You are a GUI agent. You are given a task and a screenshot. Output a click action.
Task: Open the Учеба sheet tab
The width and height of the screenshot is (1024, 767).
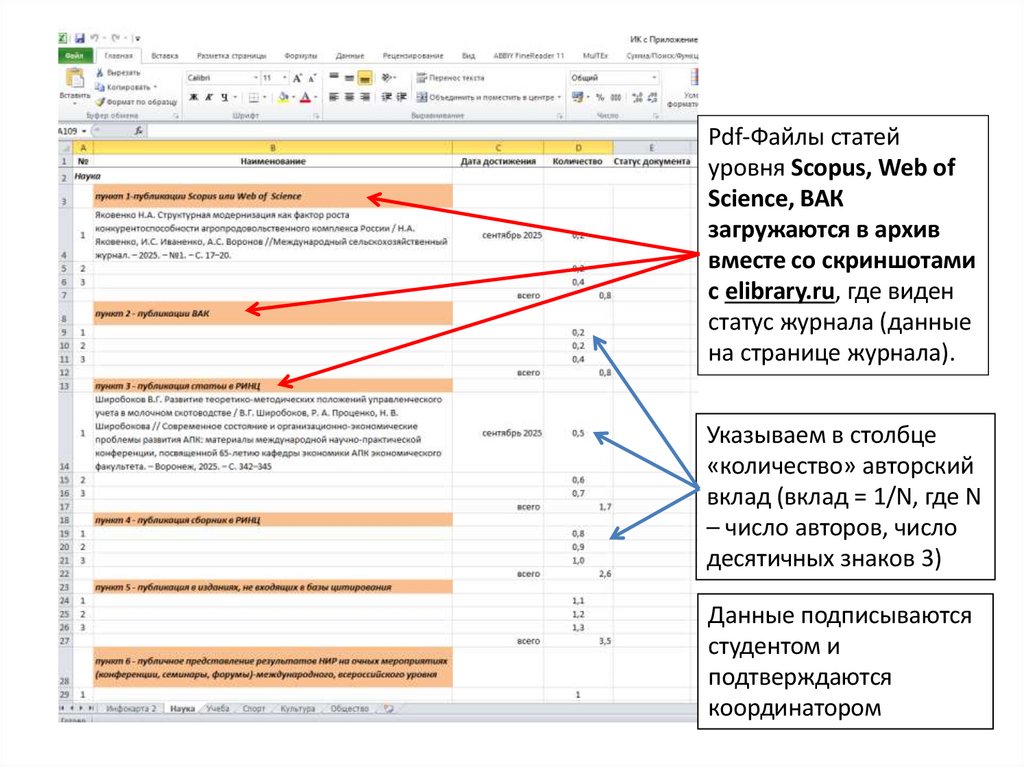pyautogui.click(x=218, y=709)
